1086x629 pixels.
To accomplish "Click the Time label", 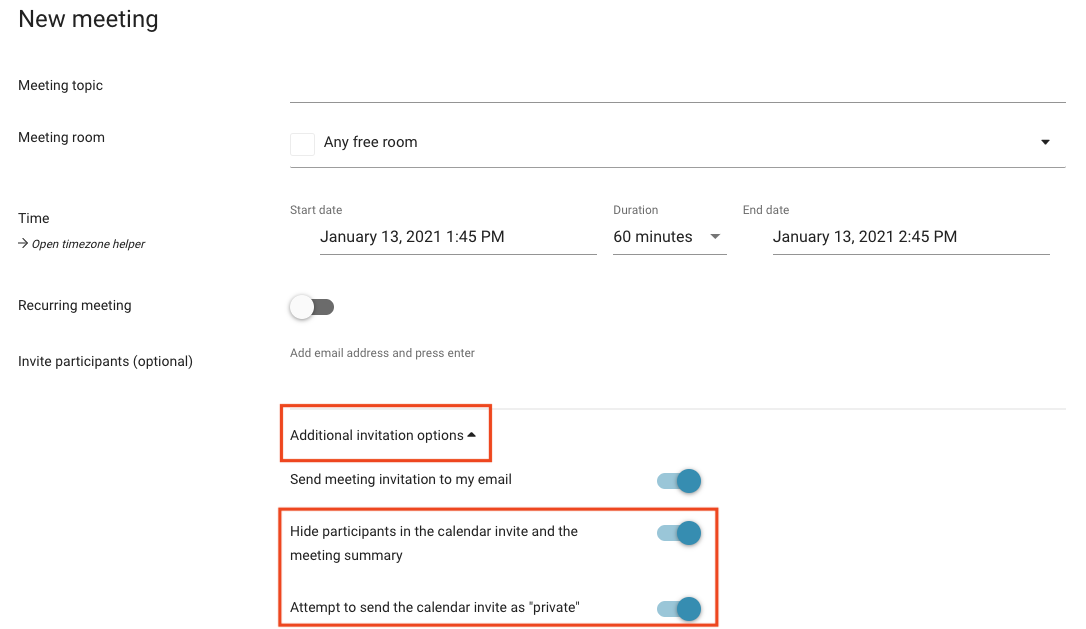I will pyautogui.click(x=34, y=218).
